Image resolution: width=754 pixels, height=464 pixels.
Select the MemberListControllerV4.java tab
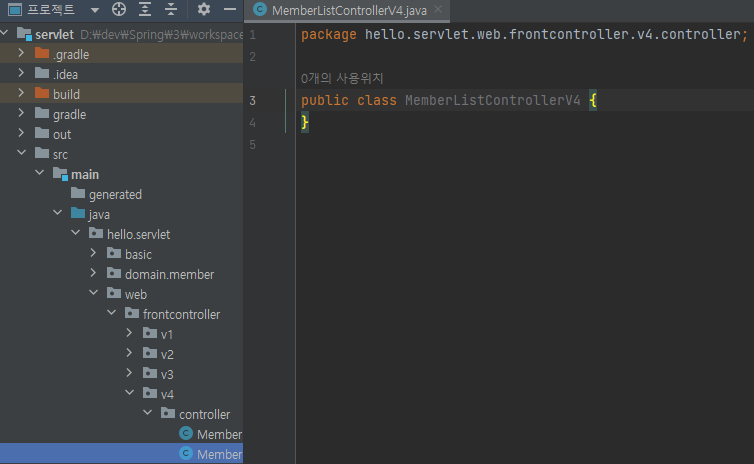coord(349,10)
